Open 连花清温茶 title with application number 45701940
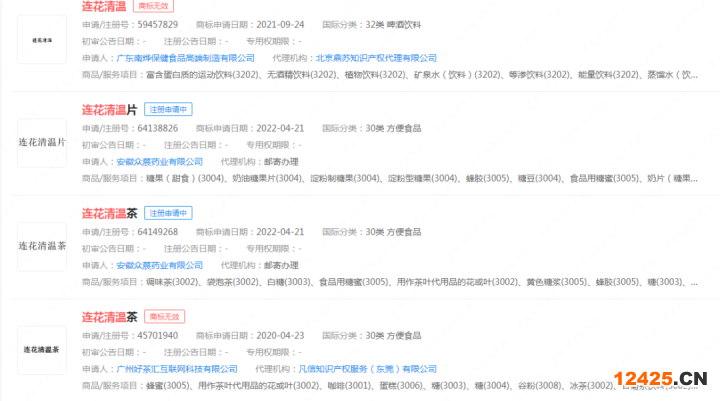Viewport: 720px width, 401px height. tap(109, 317)
